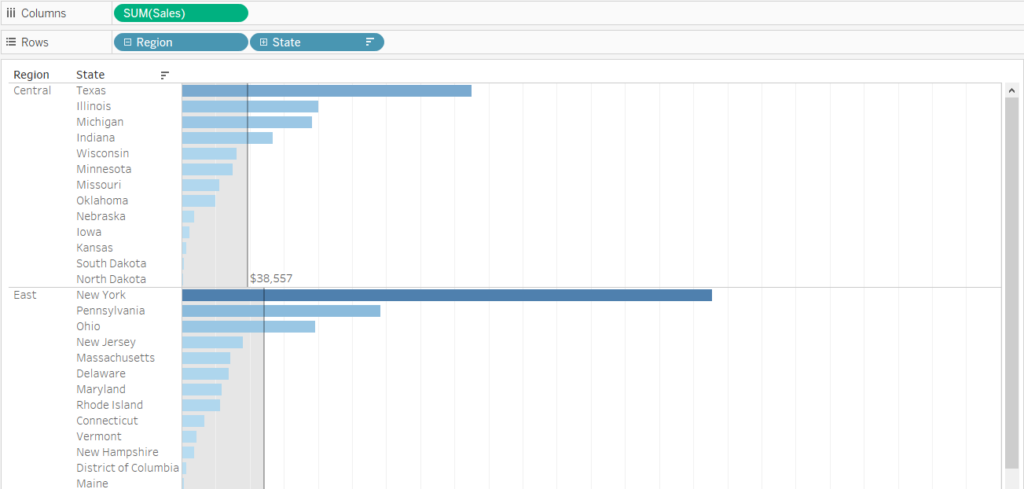
Task: Select the Oklahoma state label
Action: (102, 200)
